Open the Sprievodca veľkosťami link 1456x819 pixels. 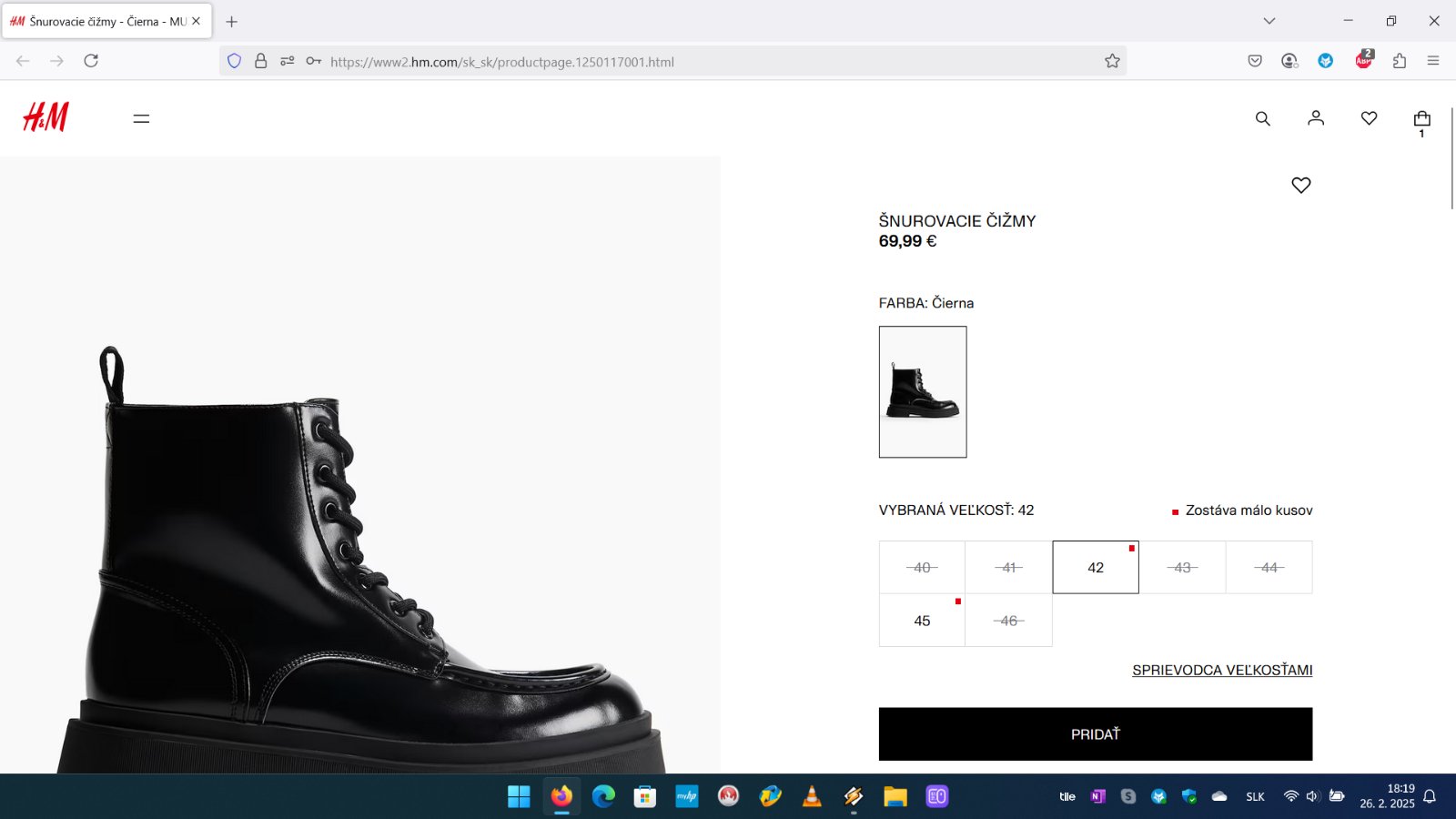(1221, 671)
